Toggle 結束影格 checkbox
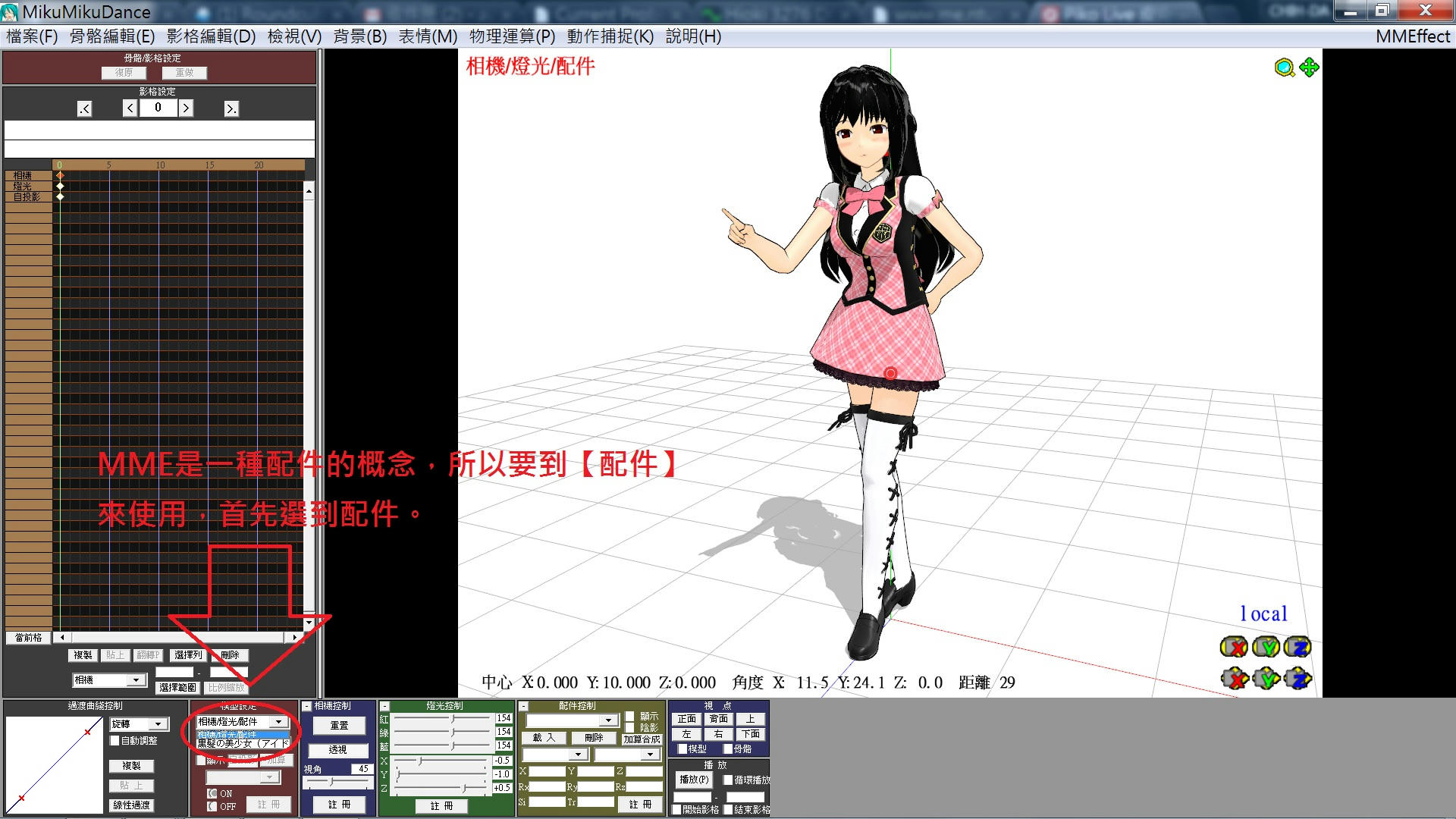 pyautogui.click(x=728, y=810)
